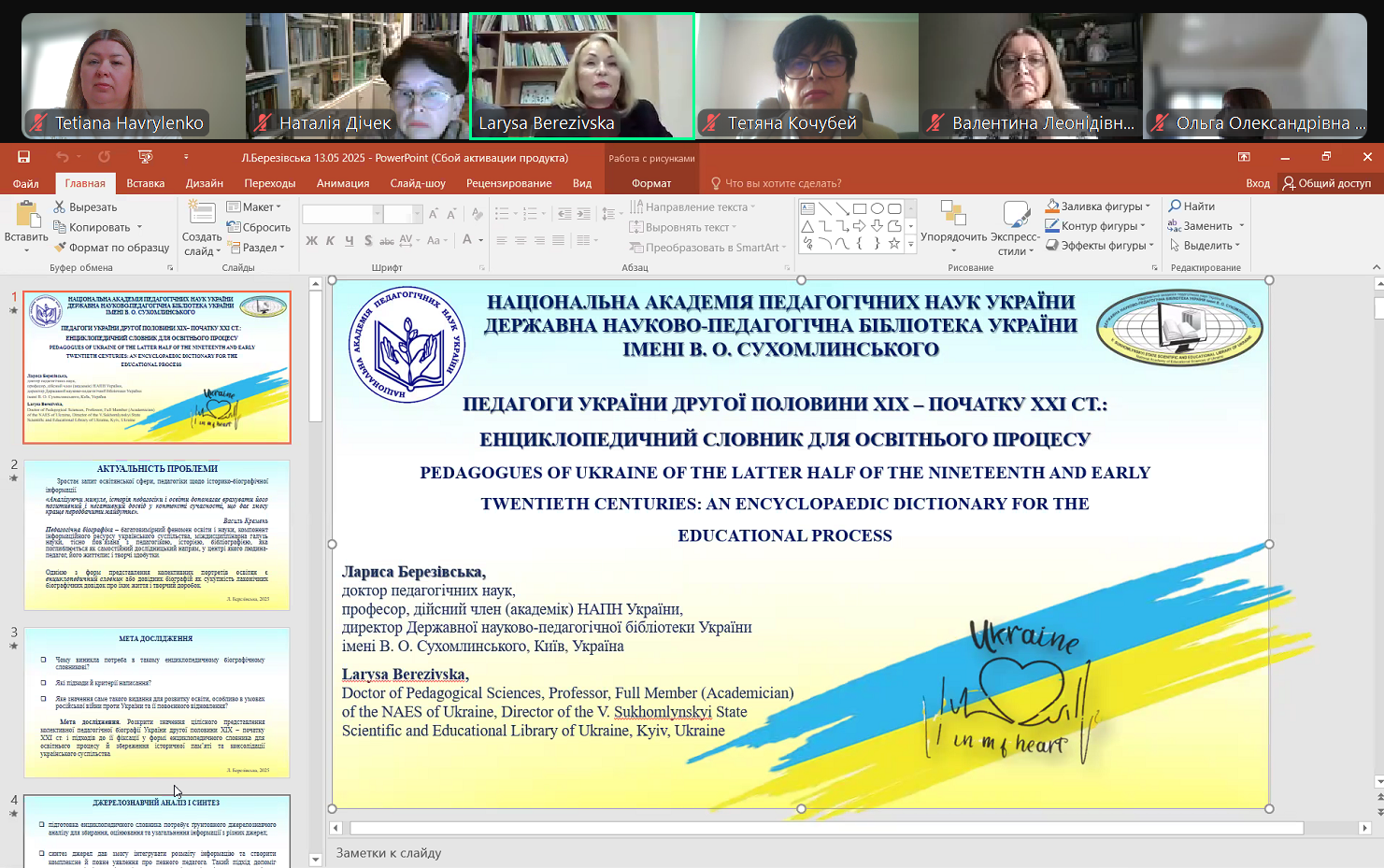Toggle bold (Ж) formatting
1384x868 pixels.
[x=311, y=241]
